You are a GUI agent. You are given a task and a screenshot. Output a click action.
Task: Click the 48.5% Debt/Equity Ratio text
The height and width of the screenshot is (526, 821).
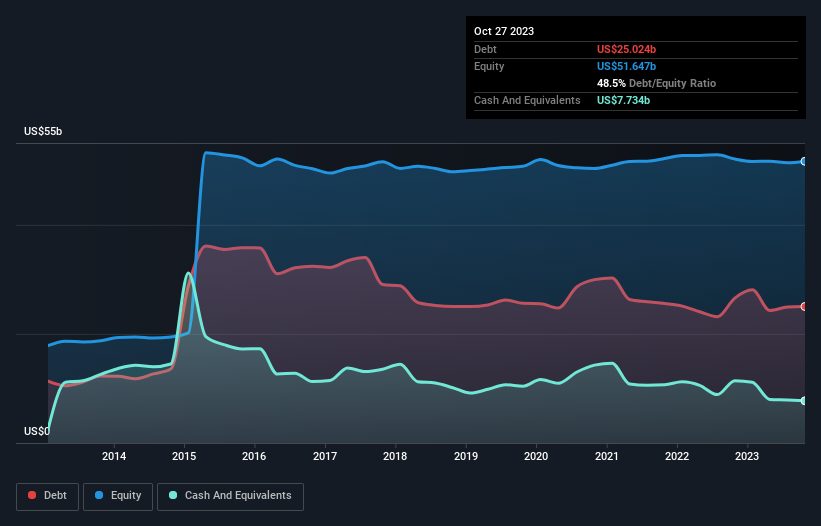click(656, 83)
